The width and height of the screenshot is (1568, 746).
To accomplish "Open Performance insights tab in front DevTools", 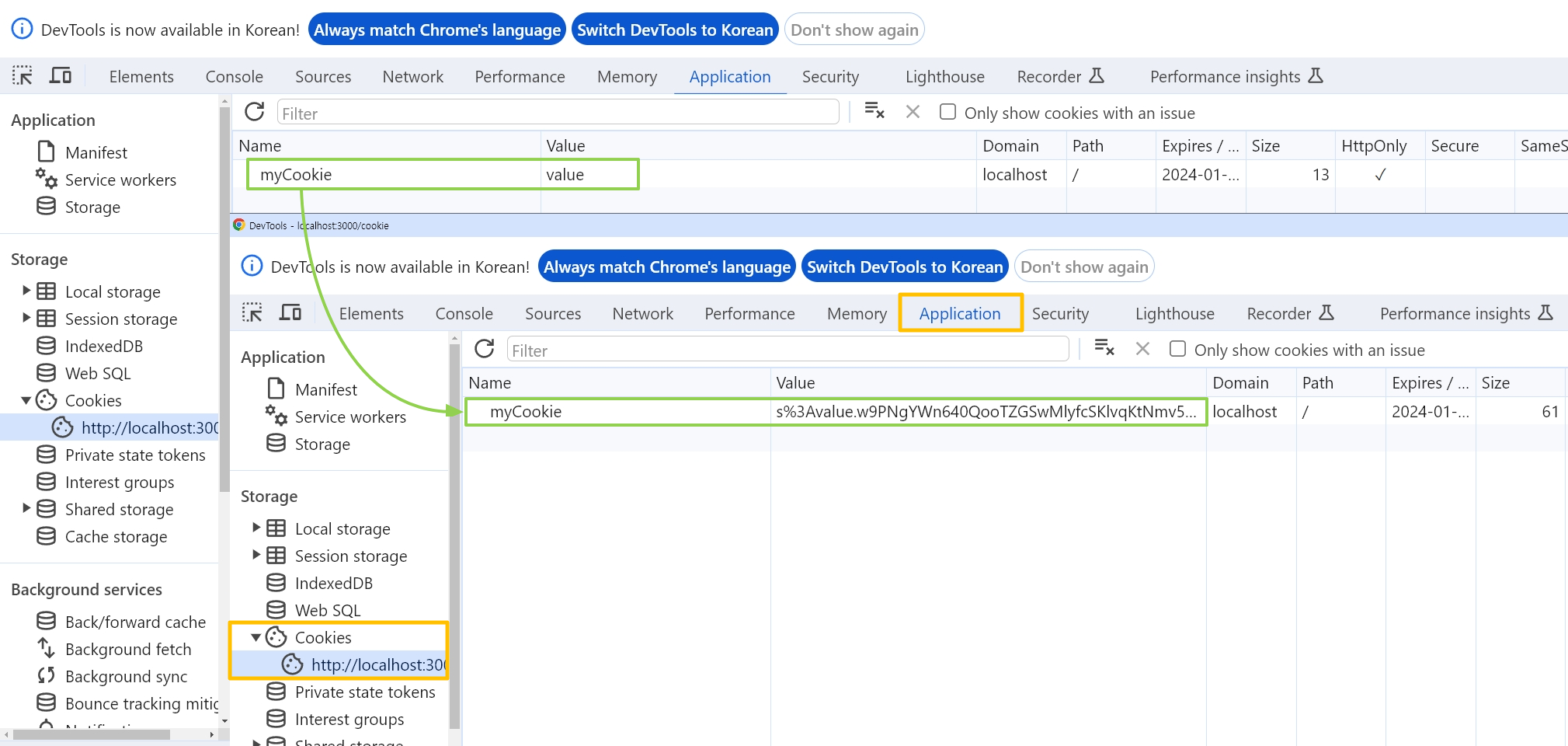I will pyautogui.click(x=1466, y=313).
